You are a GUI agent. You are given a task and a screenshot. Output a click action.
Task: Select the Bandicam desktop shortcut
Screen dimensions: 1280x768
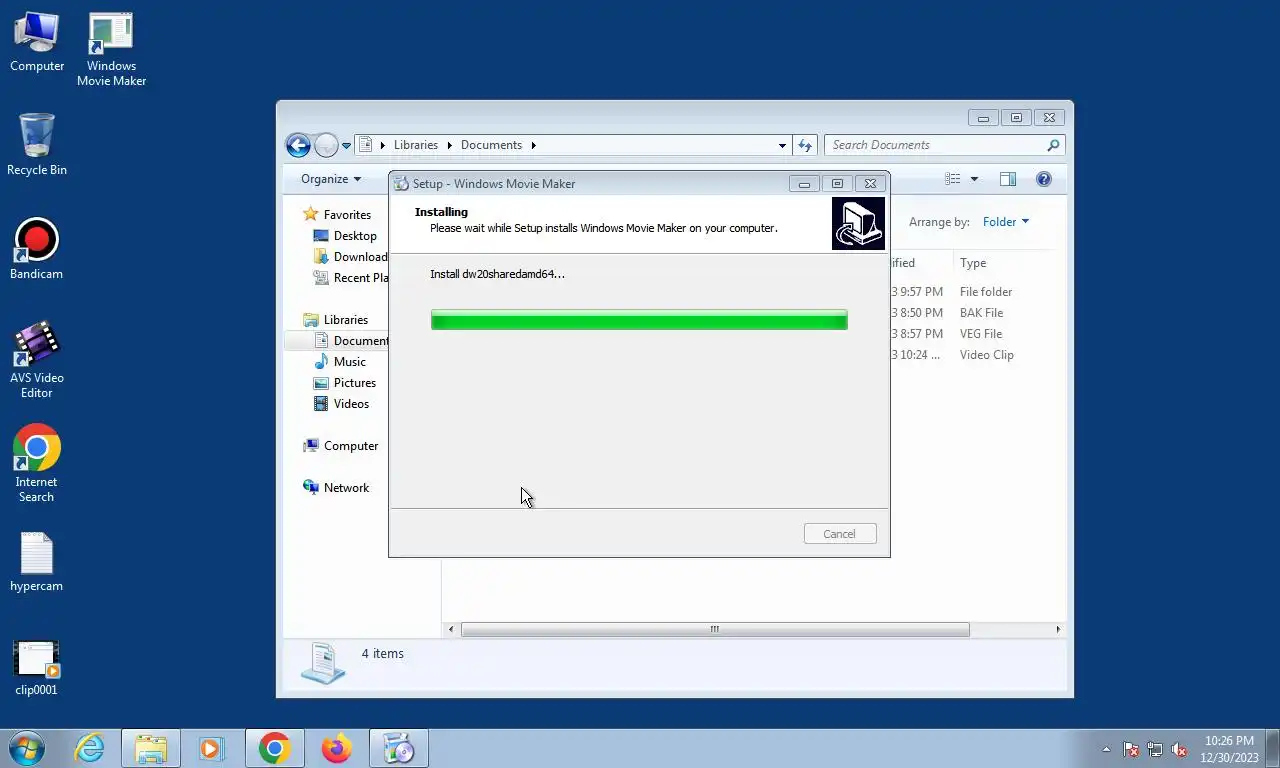coord(37,249)
